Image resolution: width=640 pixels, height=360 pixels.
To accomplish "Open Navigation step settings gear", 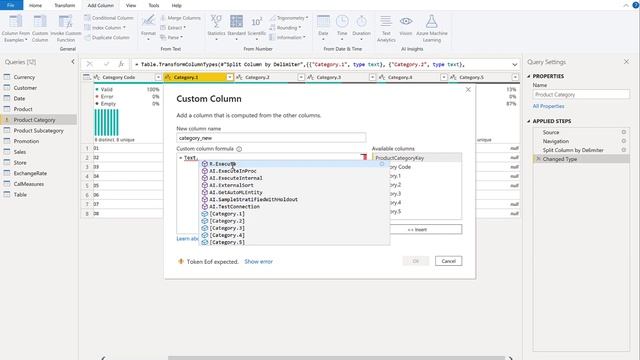I will [x=624, y=141].
